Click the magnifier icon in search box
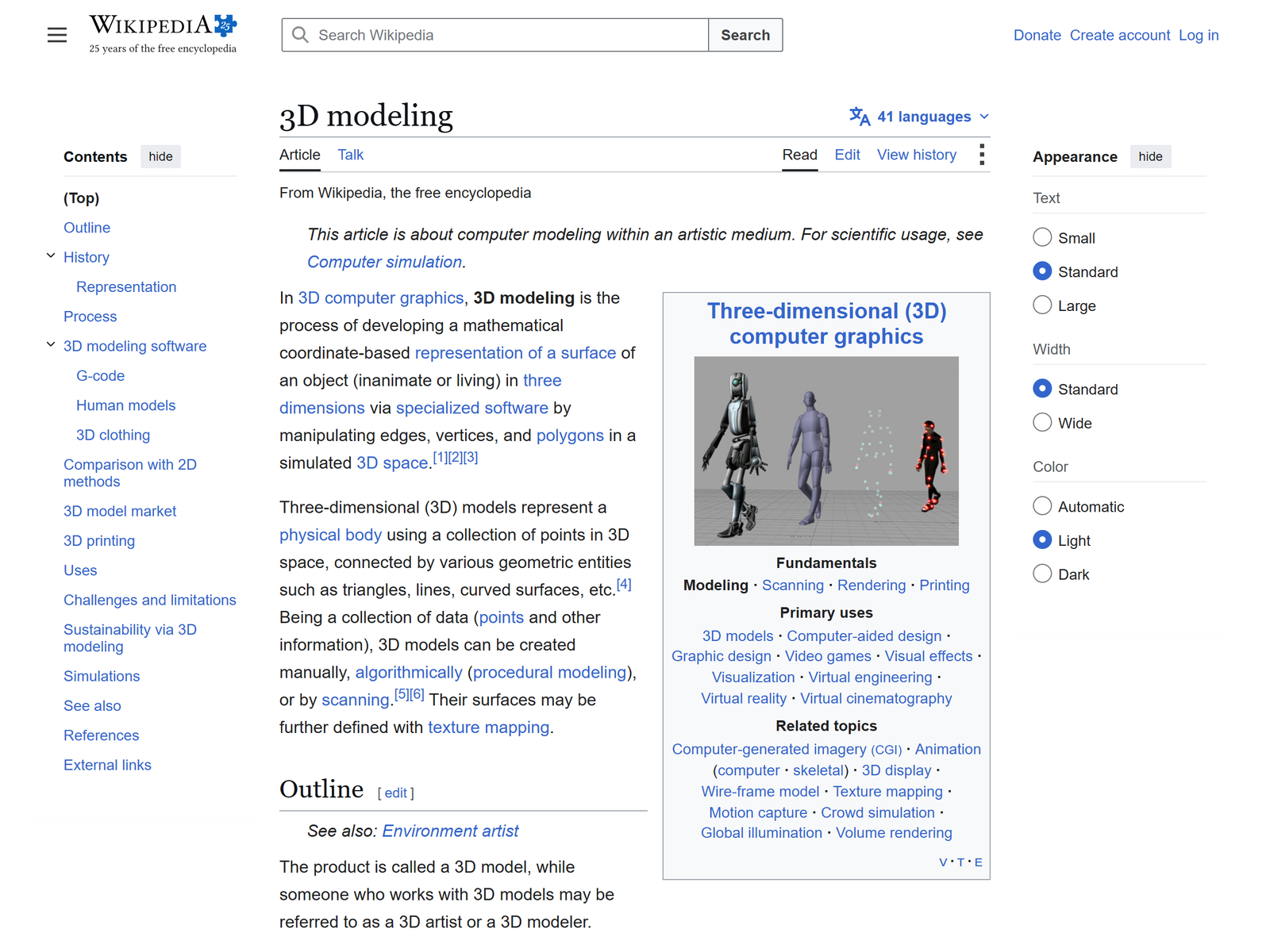Image resolution: width=1270 pixels, height=952 pixels. [x=300, y=35]
